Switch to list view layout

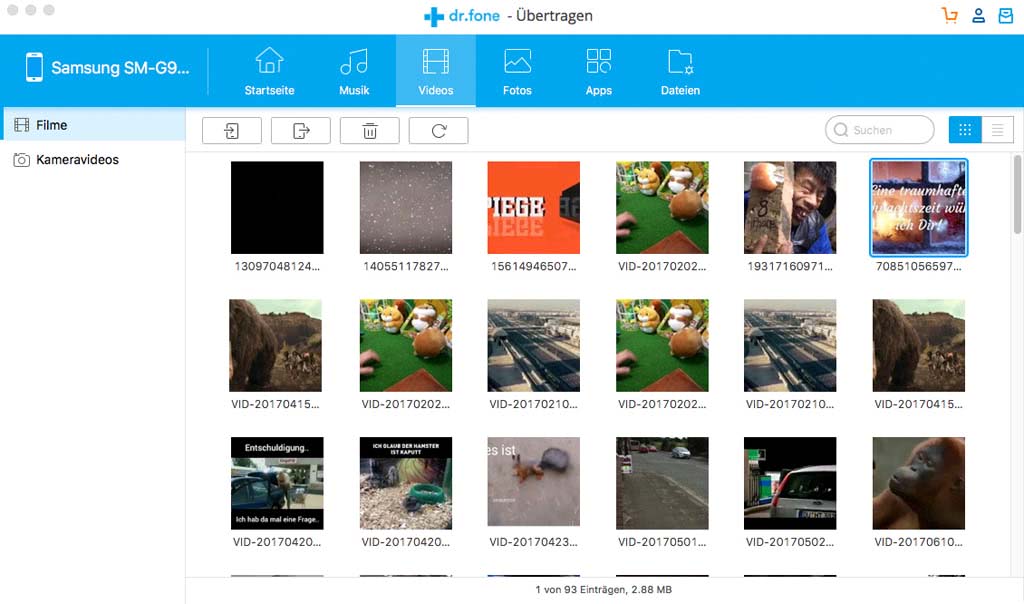click(998, 129)
